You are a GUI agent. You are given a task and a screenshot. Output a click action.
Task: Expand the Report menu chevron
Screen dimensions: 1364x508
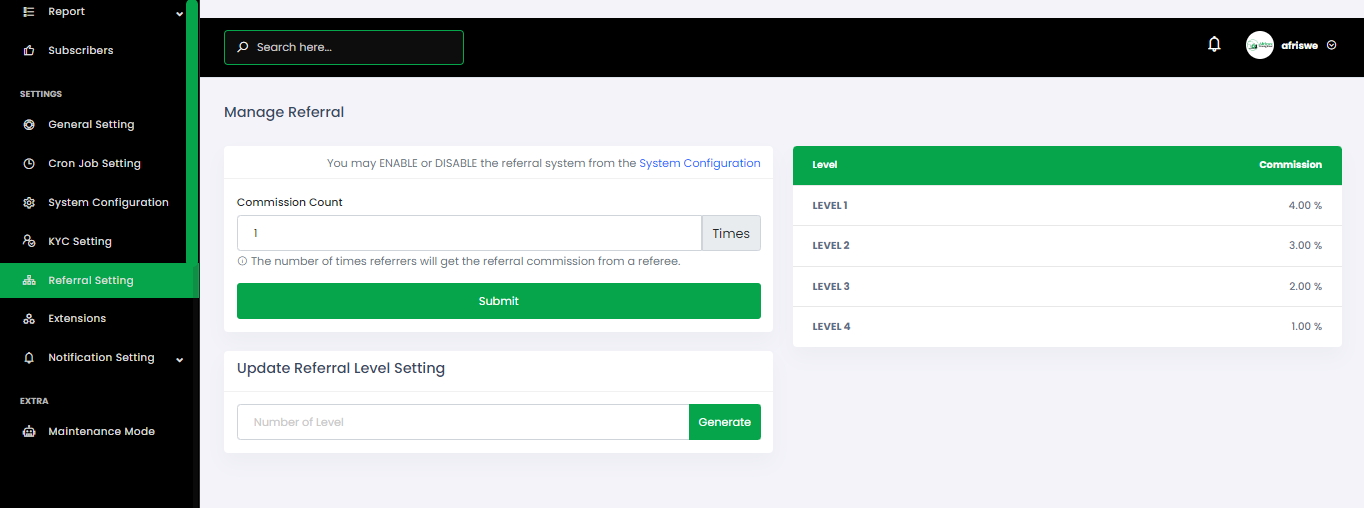[x=179, y=13]
